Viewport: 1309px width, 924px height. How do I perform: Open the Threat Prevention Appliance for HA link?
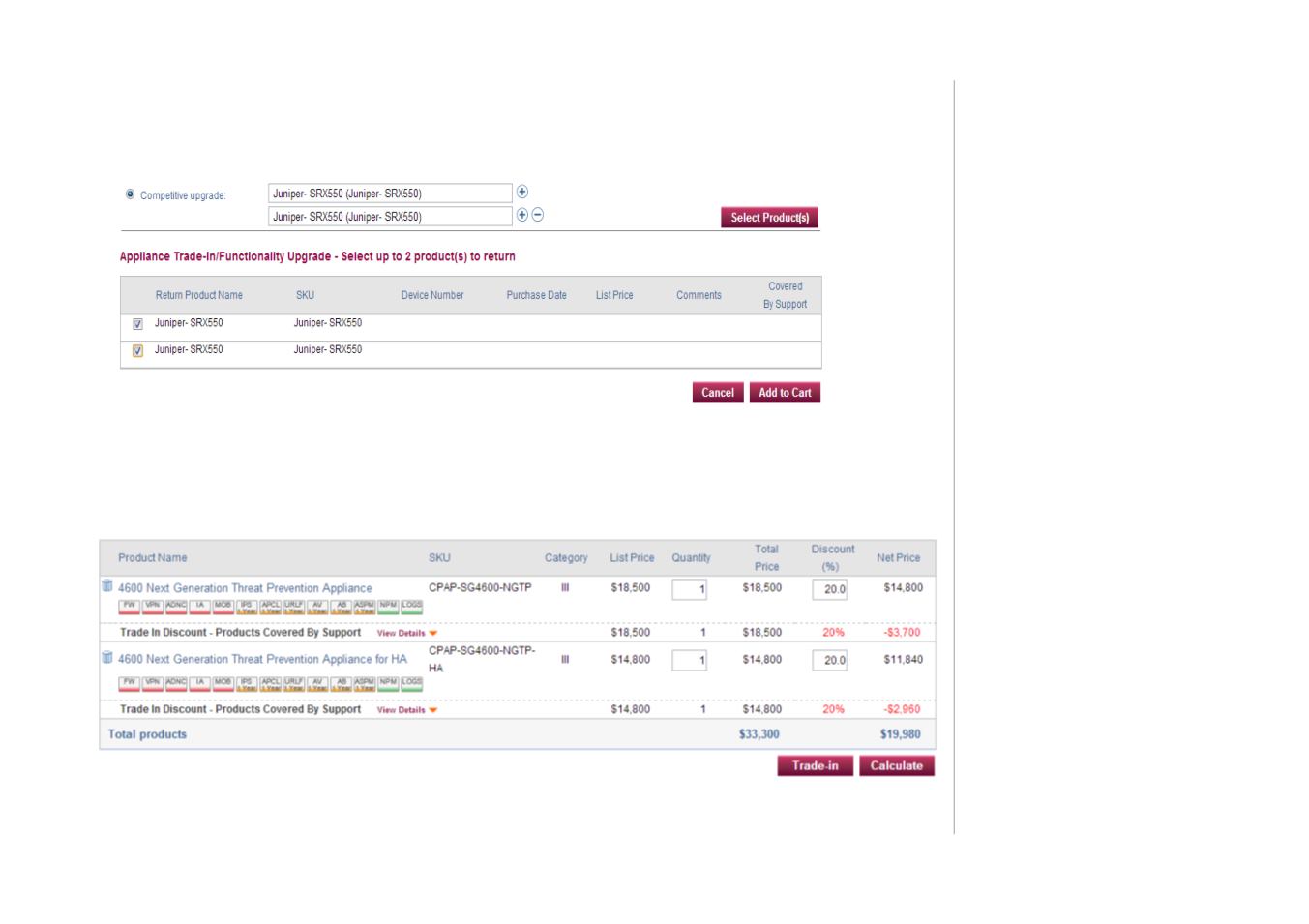click(x=262, y=659)
